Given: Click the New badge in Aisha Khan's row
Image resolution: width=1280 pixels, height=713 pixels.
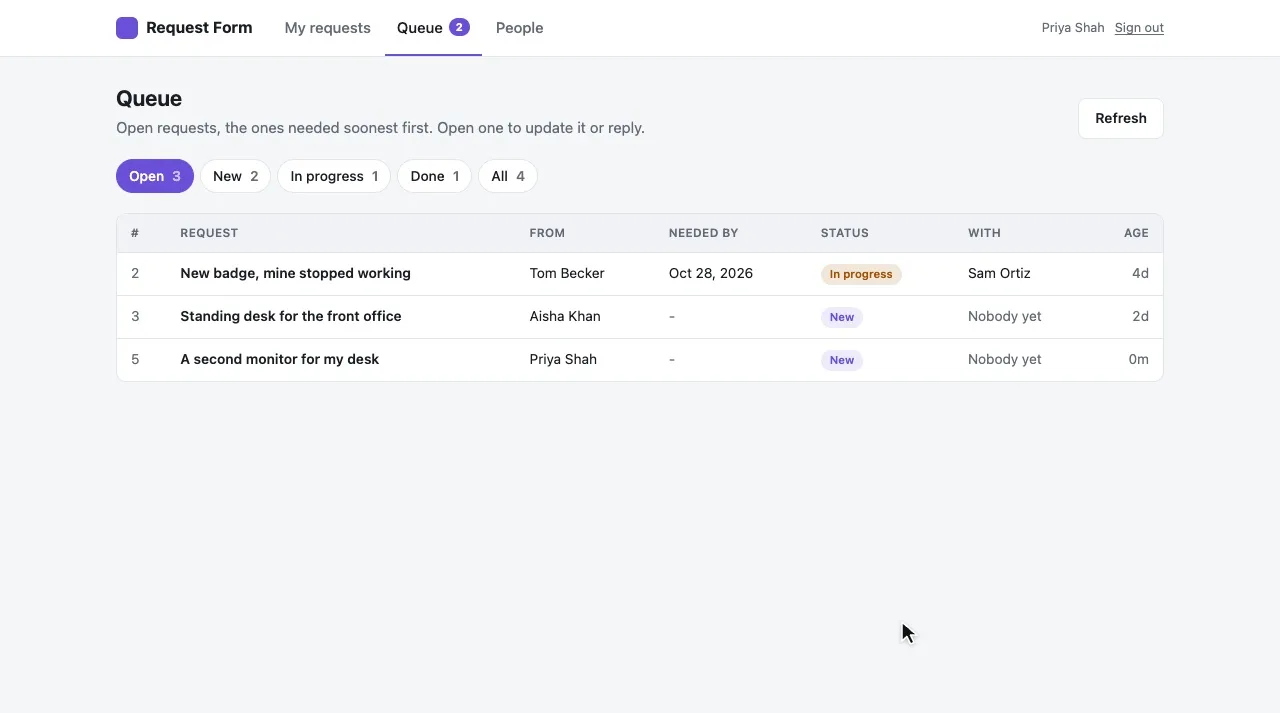Looking at the screenshot, I should 842,317.
